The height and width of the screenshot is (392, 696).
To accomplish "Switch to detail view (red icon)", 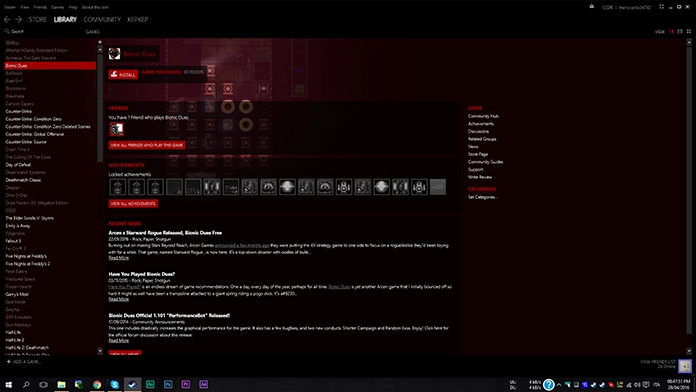I will coord(672,32).
